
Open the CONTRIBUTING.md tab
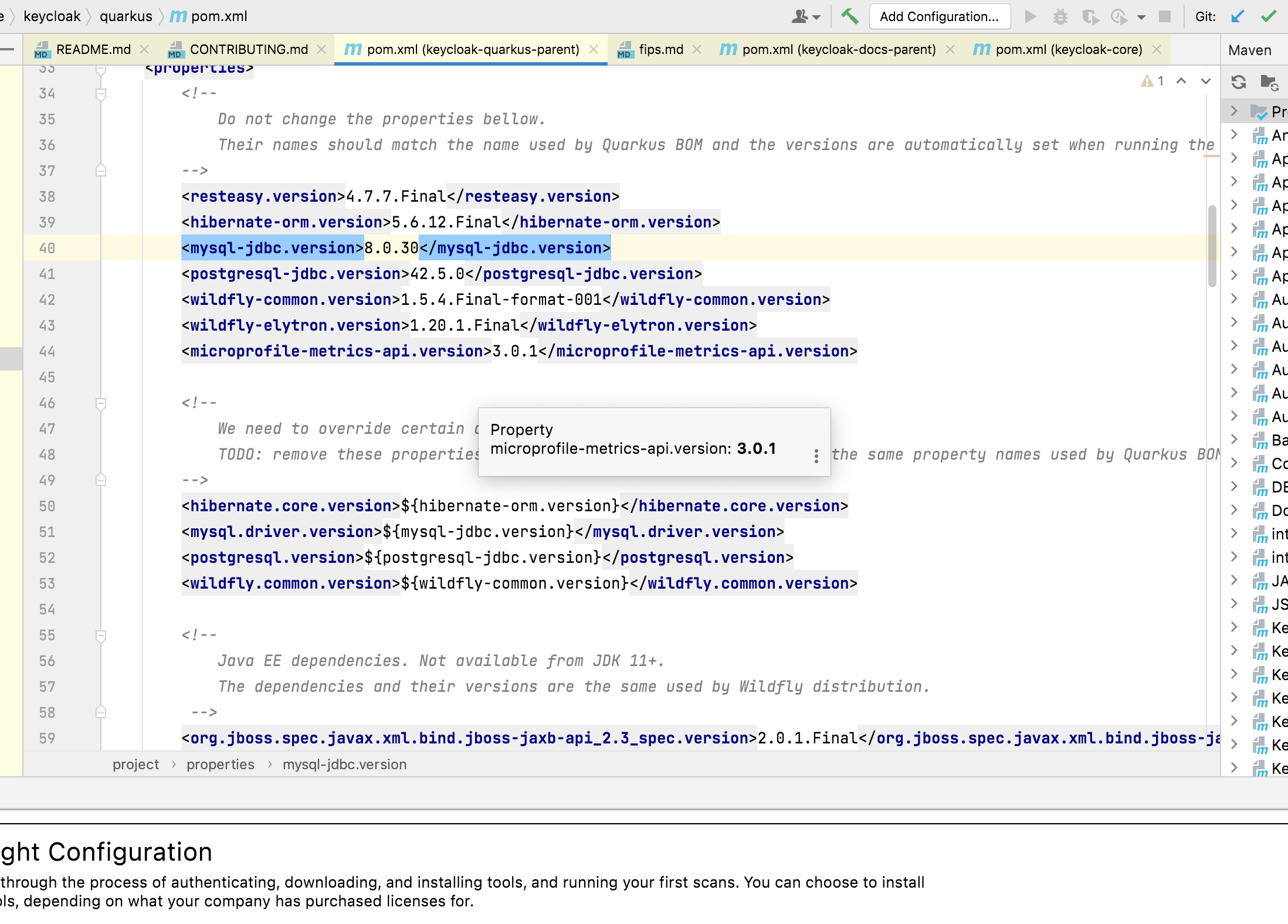click(249, 49)
